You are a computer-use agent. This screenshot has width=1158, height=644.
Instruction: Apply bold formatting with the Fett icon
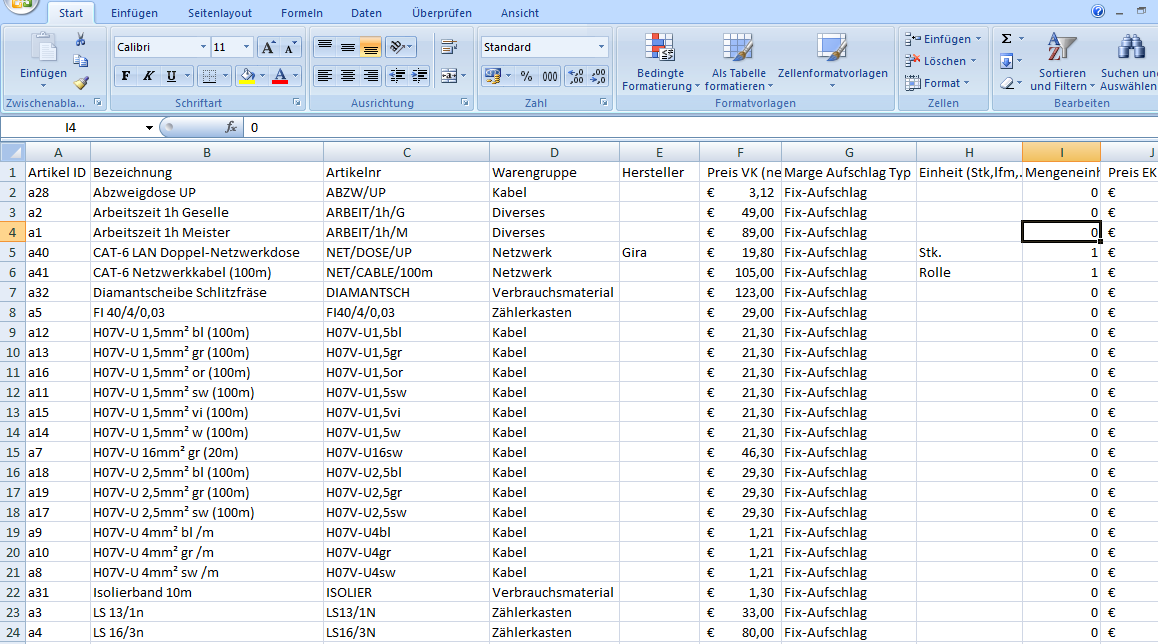(126, 75)
